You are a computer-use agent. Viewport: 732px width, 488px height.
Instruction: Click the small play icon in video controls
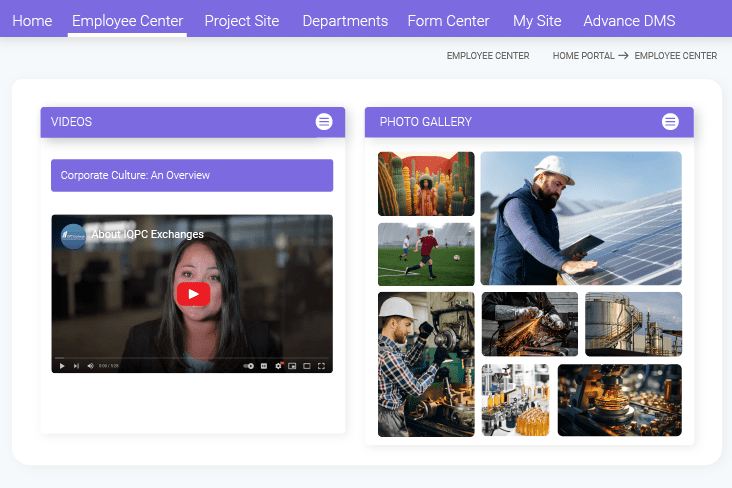62,366
